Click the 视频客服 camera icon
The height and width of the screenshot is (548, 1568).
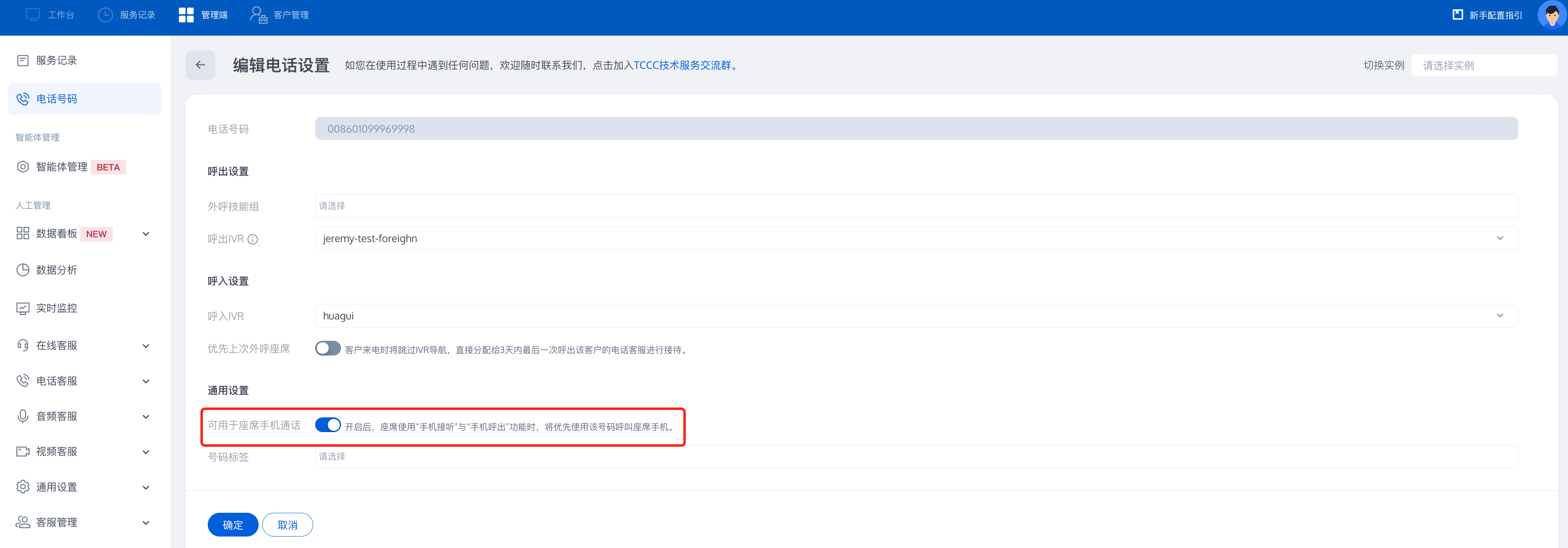click(23, 452)
